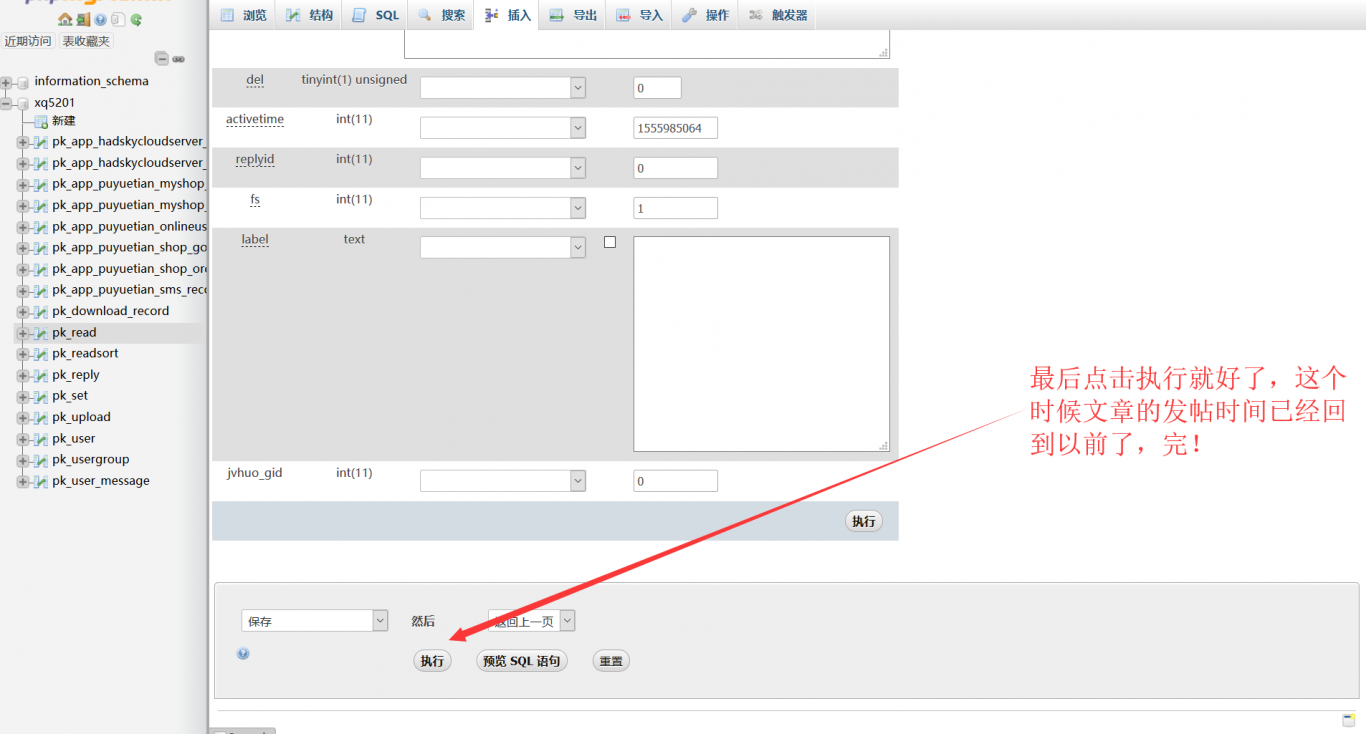Click the link with main panel icon

pyautogui.click(x=178, y=59)
